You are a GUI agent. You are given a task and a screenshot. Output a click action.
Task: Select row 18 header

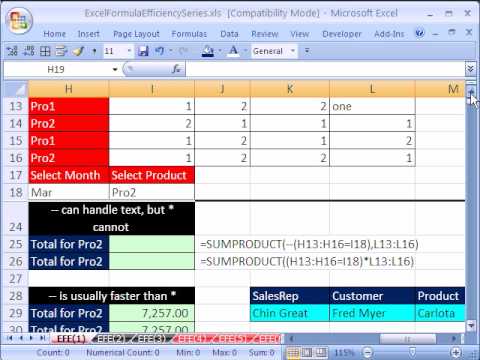(x=16, y=192)
